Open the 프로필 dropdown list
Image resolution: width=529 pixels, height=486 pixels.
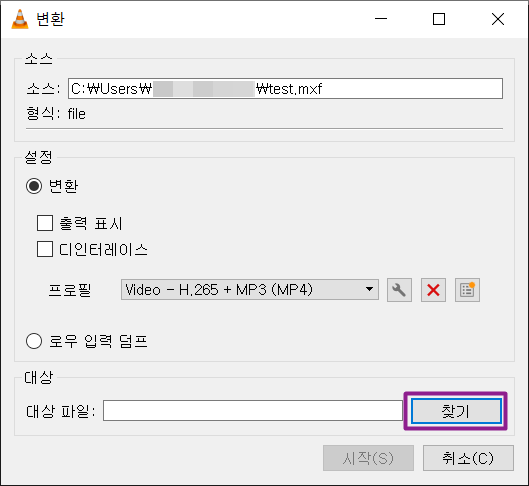pyautogui.click(x=250, y=289)
